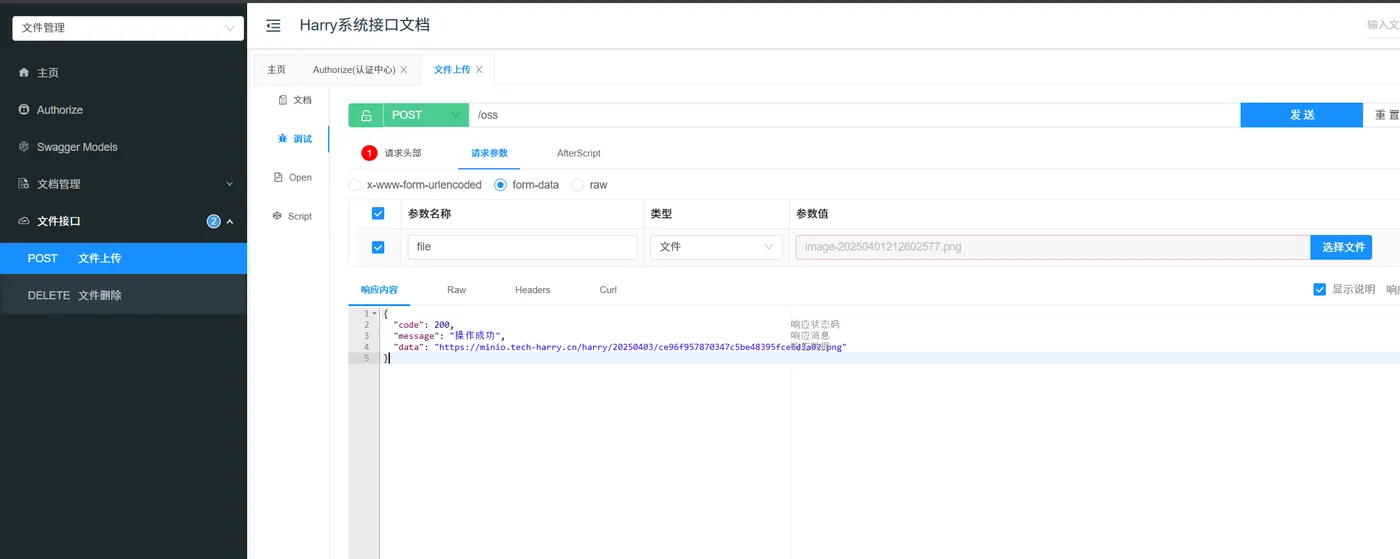Select the x-www-form-urlencoded radio button
Viewport: 1400px width, 559px height.
355,185
